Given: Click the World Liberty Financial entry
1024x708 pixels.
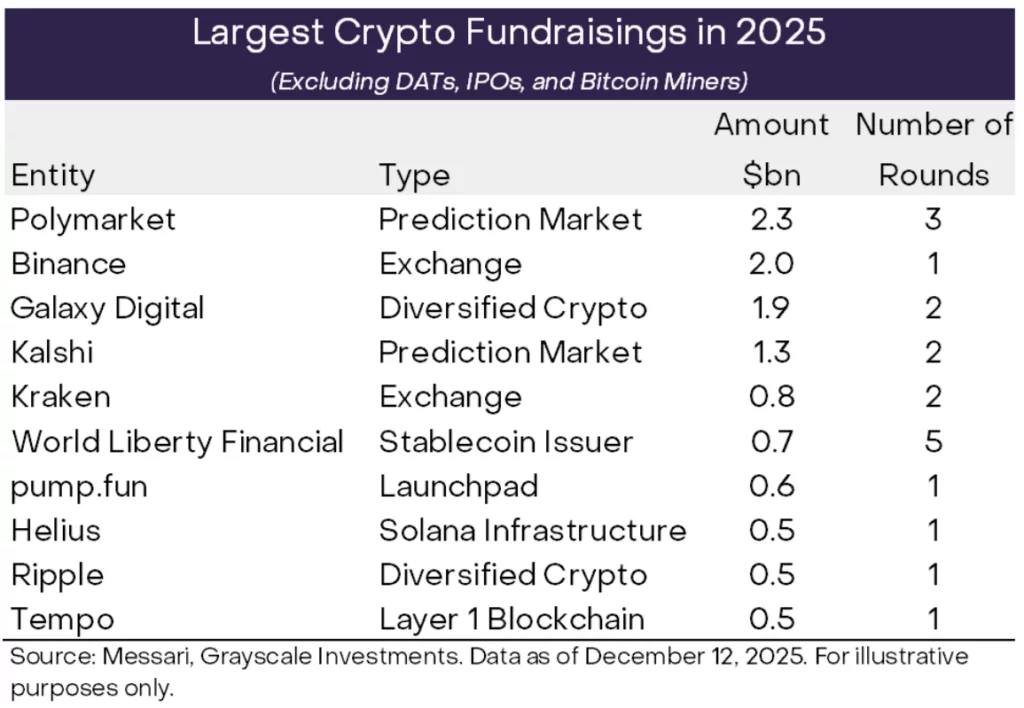Looking at the screenshot, I should coord(177,441).
